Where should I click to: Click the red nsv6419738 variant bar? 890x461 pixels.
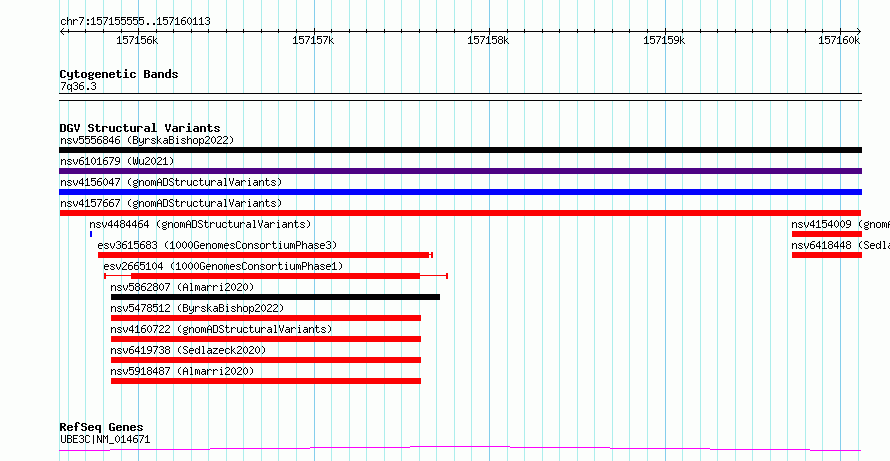tap(266, 360)
